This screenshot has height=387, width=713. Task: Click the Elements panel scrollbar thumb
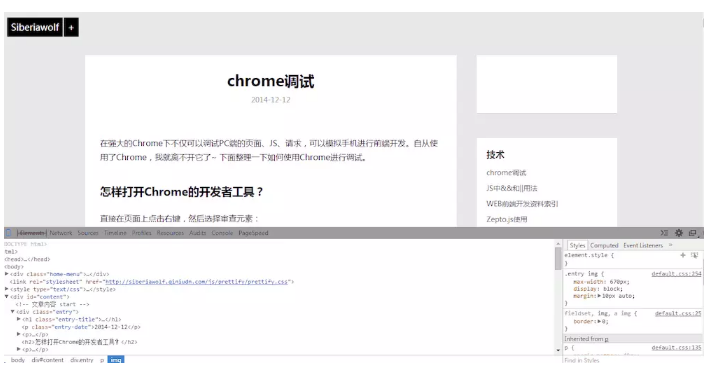tap(558, 259)
